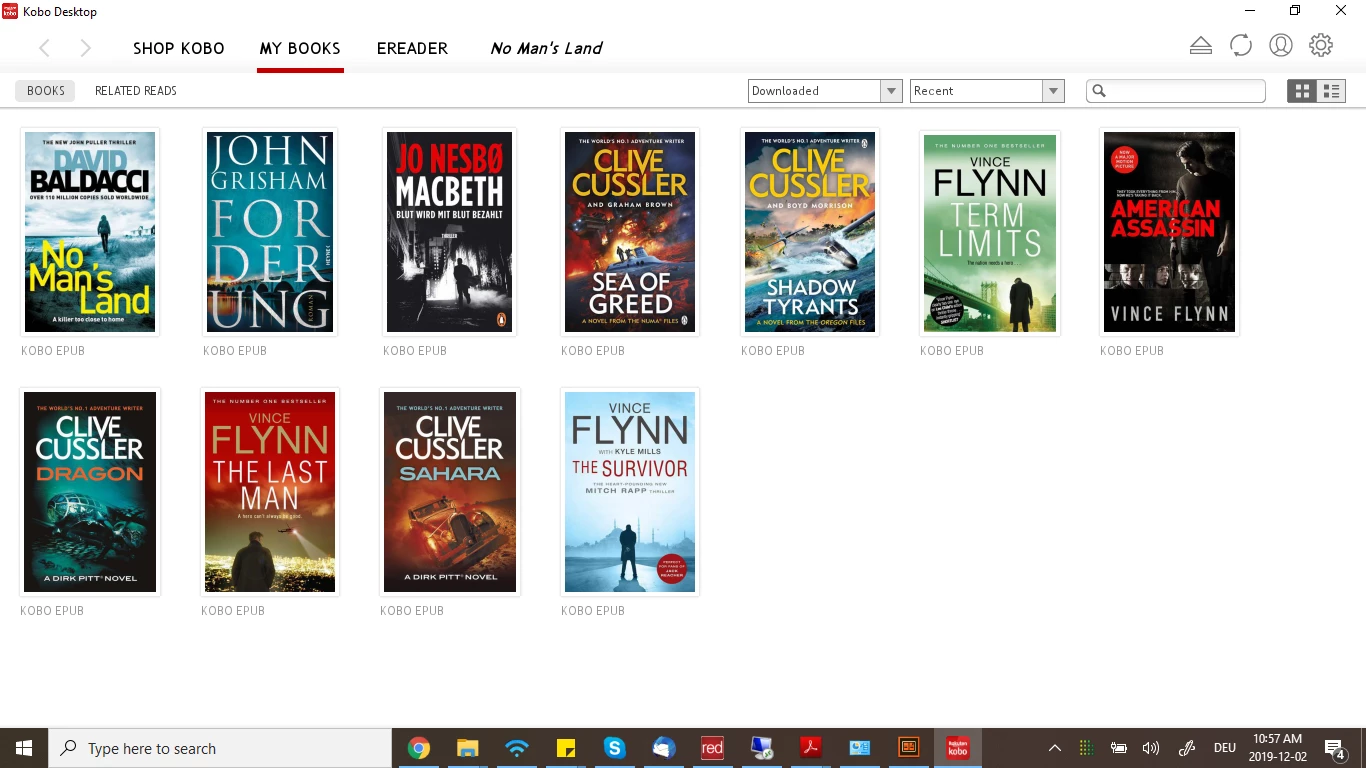Image resolution: width=1366 pixels, height=768 pixels.
Task: Open Clive Cussler's Sea of Greed
Action: (x=630, y=232)
